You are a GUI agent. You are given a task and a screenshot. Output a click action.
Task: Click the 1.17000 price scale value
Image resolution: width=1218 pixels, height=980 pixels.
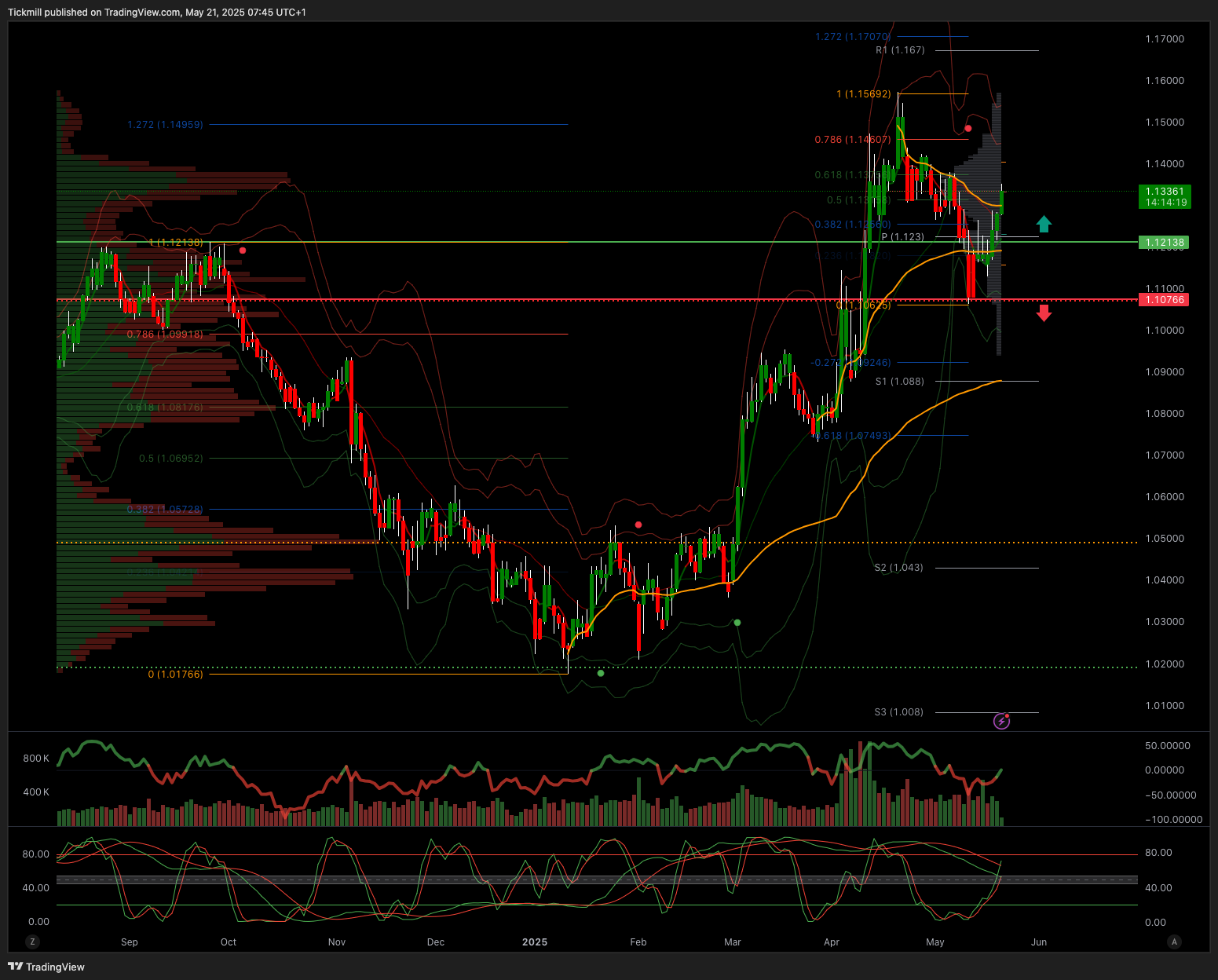1165,39
